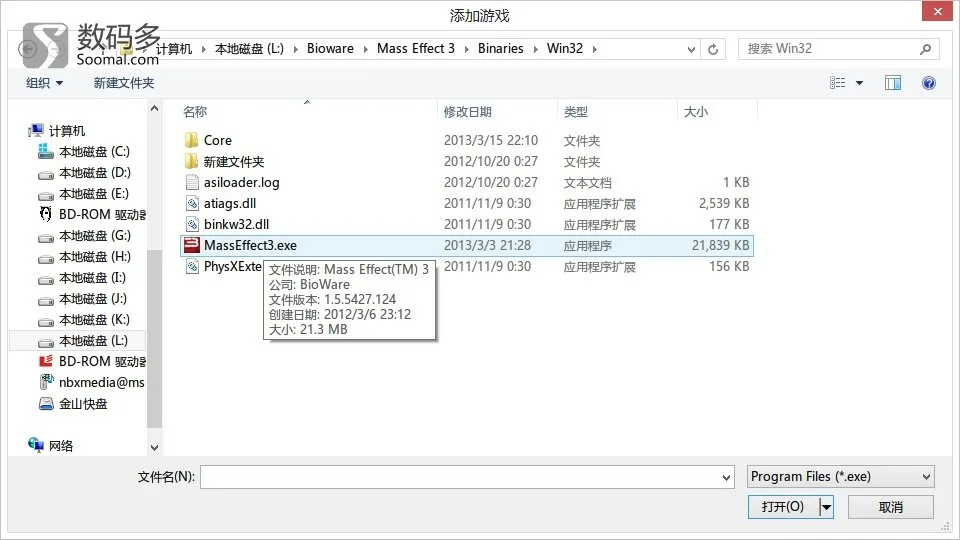Expand the arrow after Binaries in the path
The image size is (960, 540).
point(534,49)
